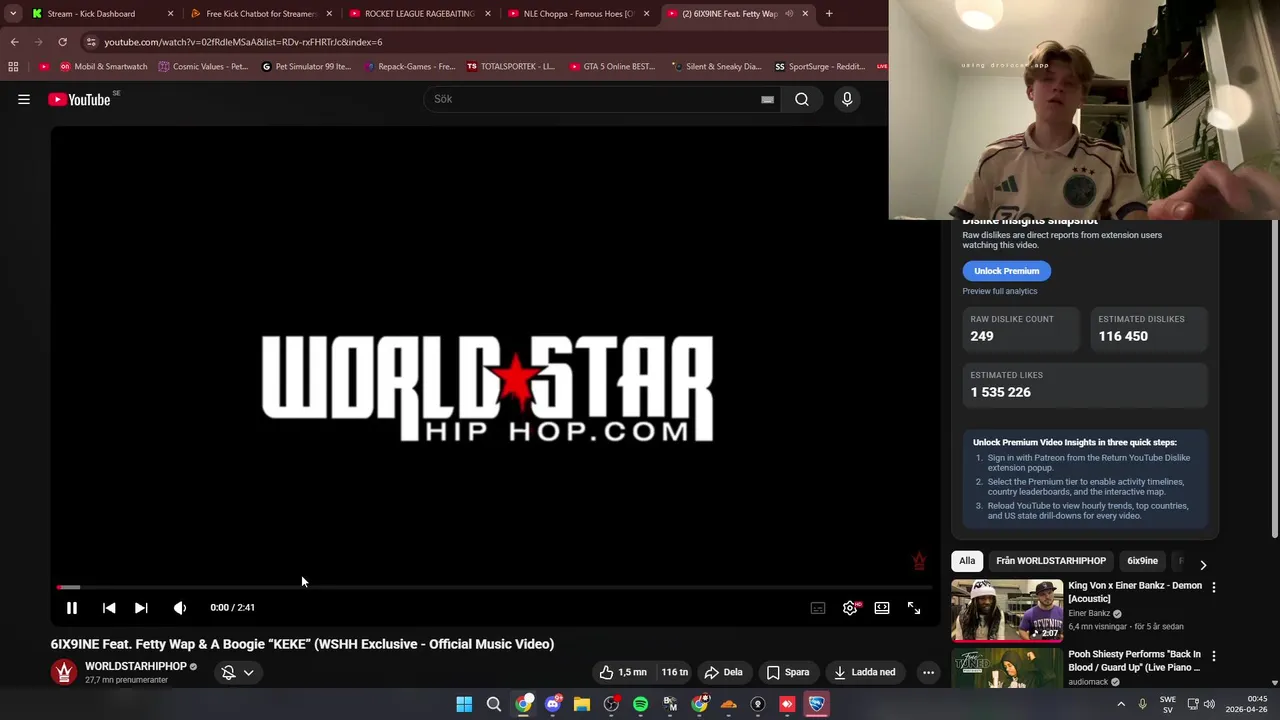Viewport: 1280px width, 720px height.
Task: Open WORLDSTARHIPHOP channel name link
Action: point(136,666)
